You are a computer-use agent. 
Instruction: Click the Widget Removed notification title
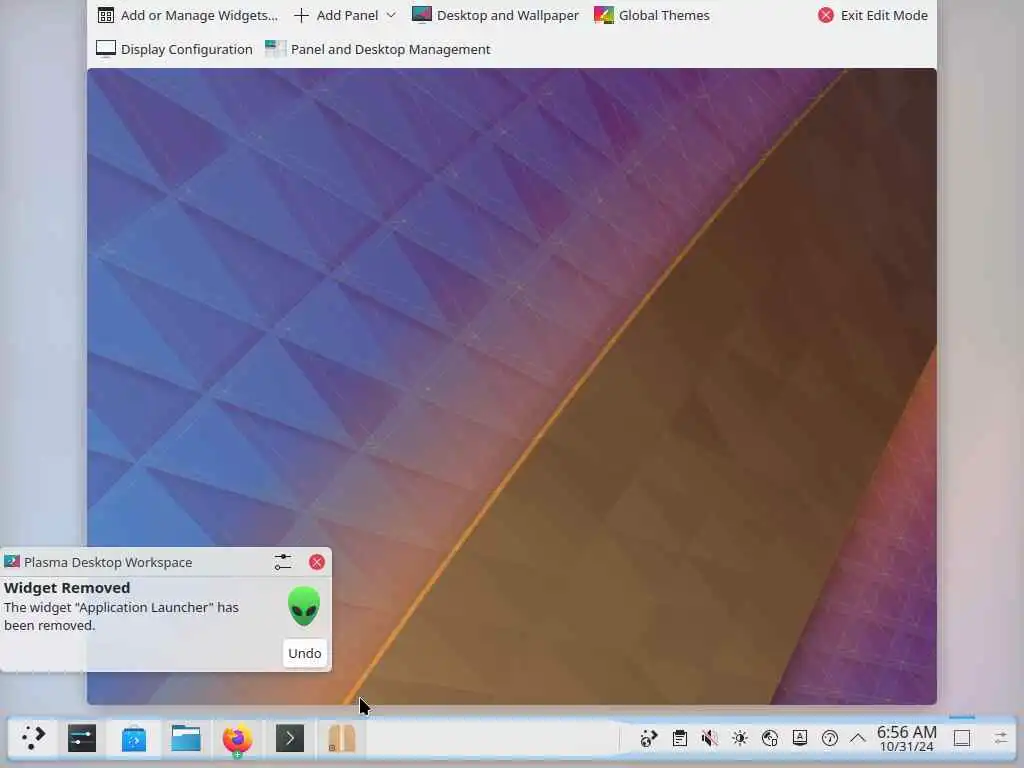tap(67, 588)
